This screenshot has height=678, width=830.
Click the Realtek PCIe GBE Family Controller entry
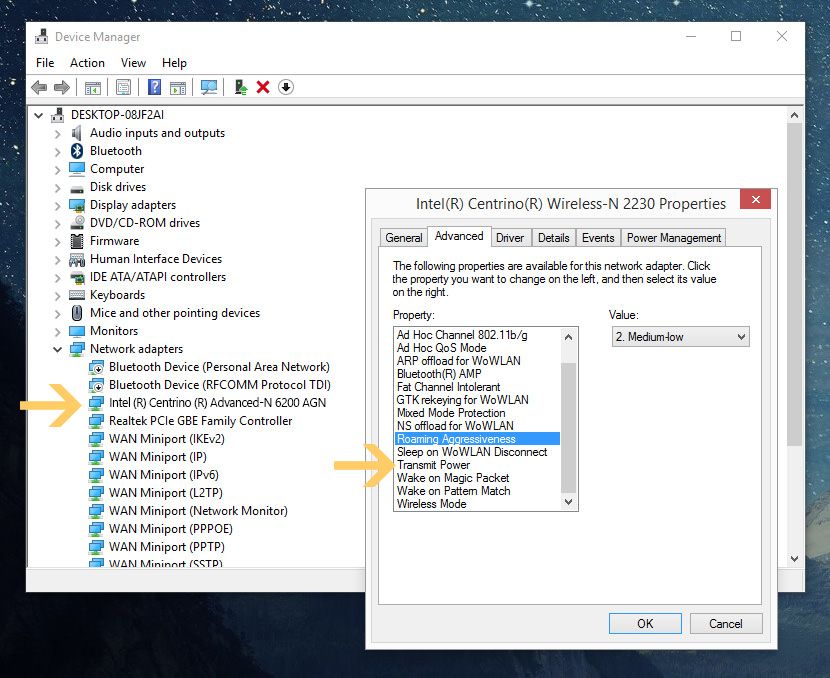(200, 421)
